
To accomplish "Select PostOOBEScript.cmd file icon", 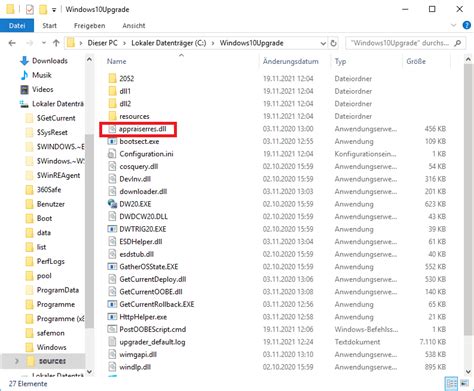I will point(112,329).
